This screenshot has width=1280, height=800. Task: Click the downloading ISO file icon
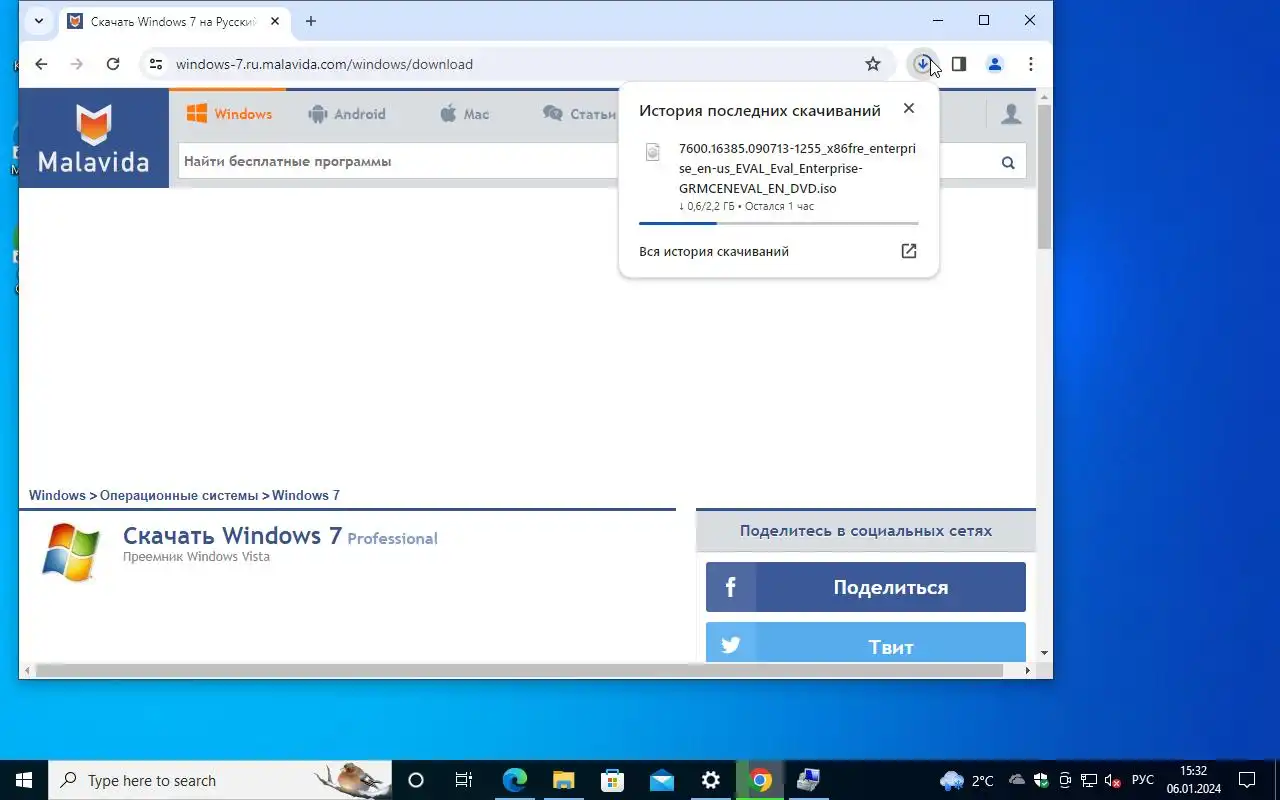click(x=653, y=152)
